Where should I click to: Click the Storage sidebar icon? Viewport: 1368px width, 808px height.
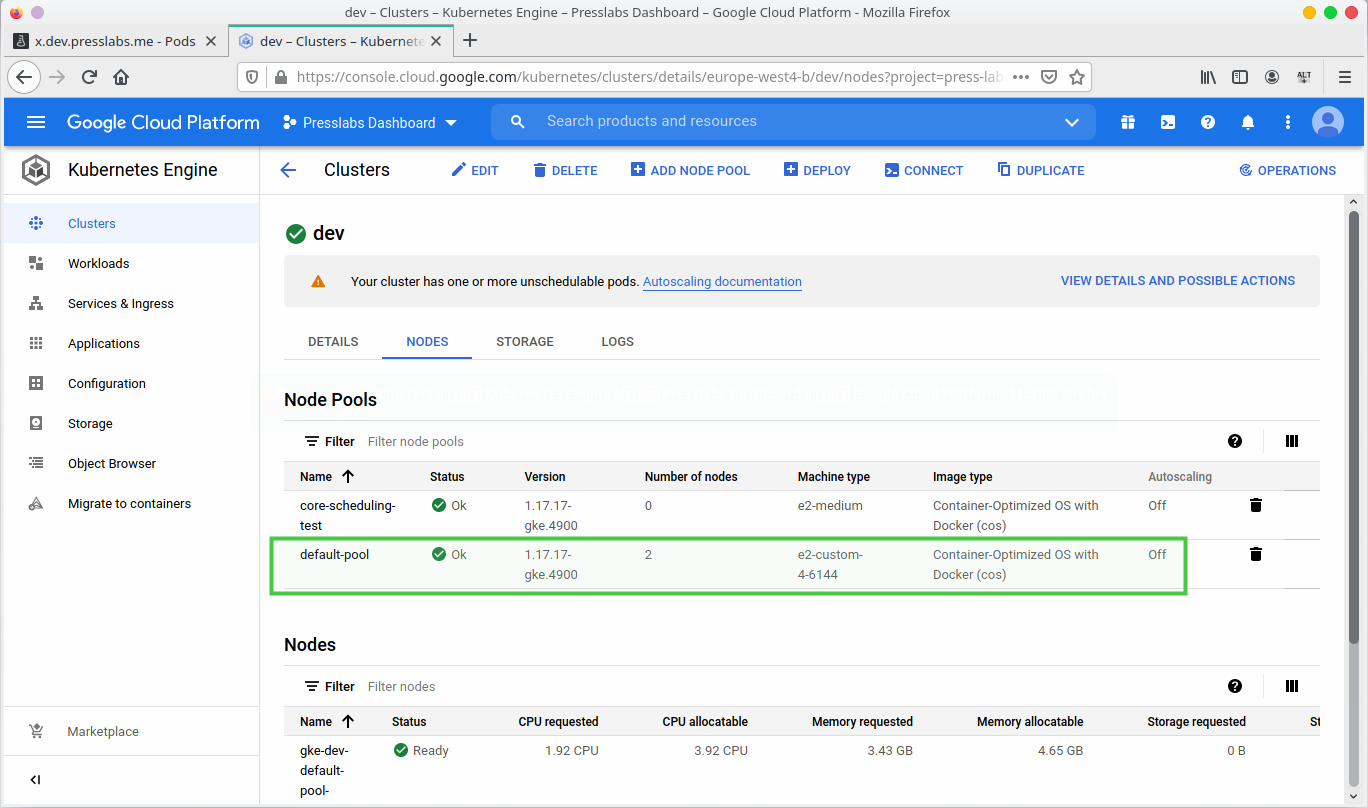pyautogui.click(x=36, y=423)
